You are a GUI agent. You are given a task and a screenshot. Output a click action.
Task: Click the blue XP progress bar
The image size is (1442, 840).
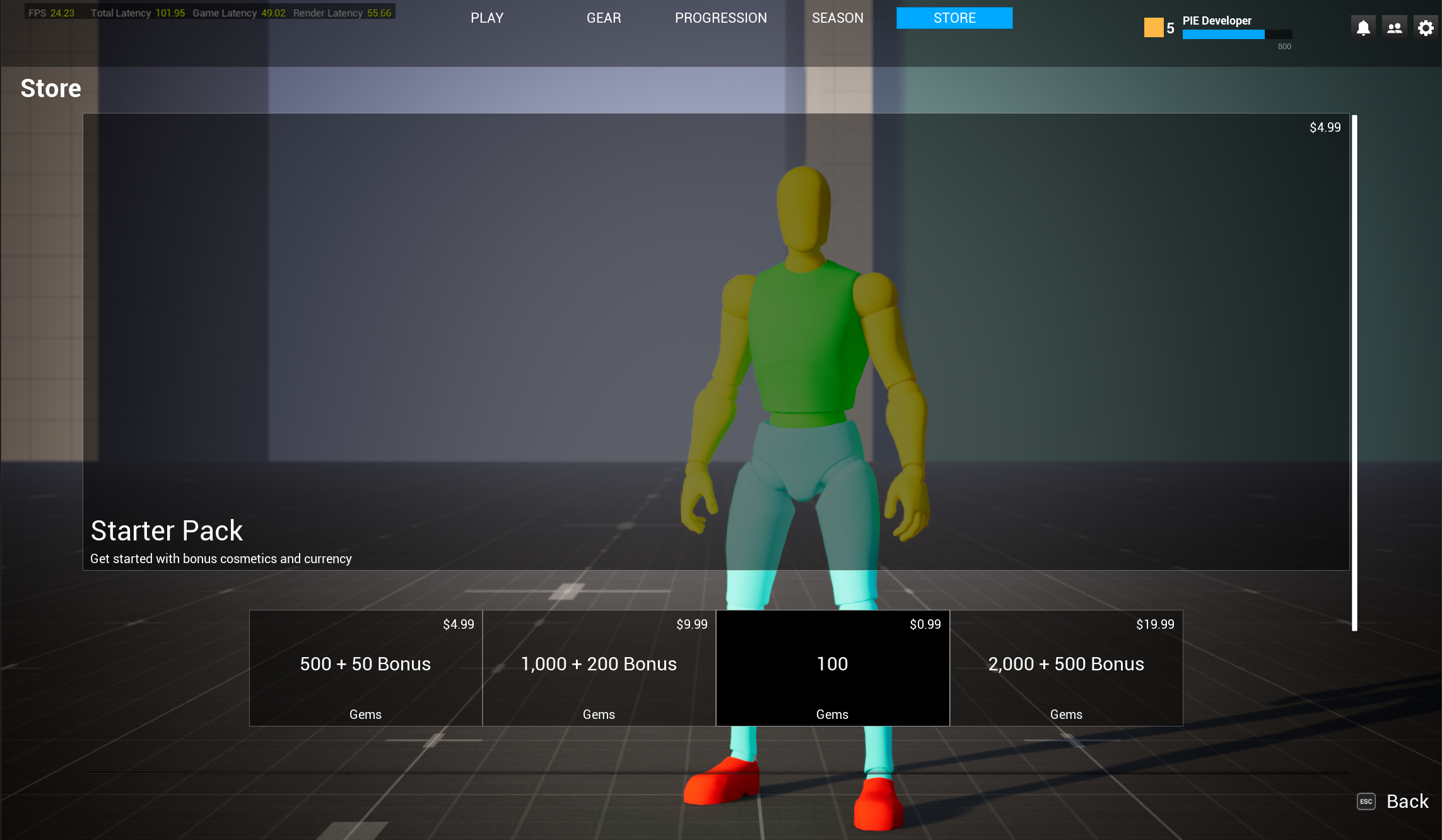(1222, 33)
